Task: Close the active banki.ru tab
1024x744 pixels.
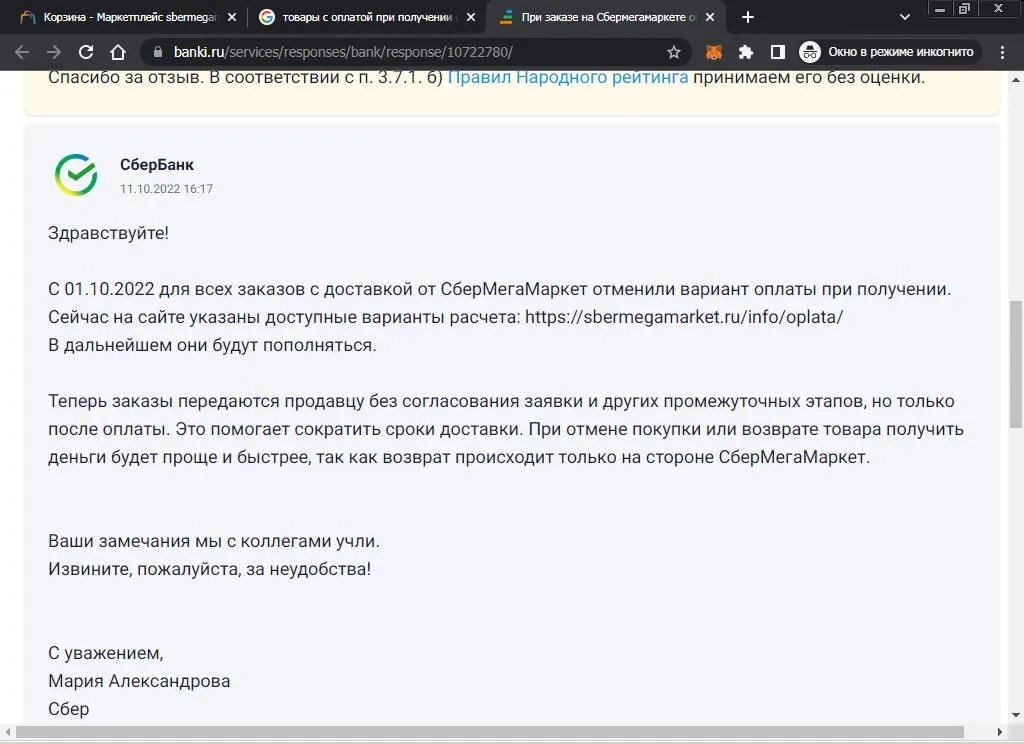Action: tap(710, 17)
